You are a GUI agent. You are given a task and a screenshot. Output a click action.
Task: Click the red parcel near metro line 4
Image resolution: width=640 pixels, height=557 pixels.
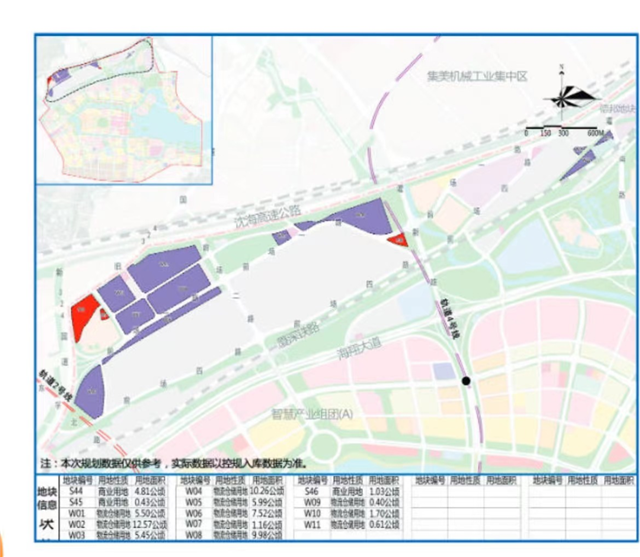point(397,239)
